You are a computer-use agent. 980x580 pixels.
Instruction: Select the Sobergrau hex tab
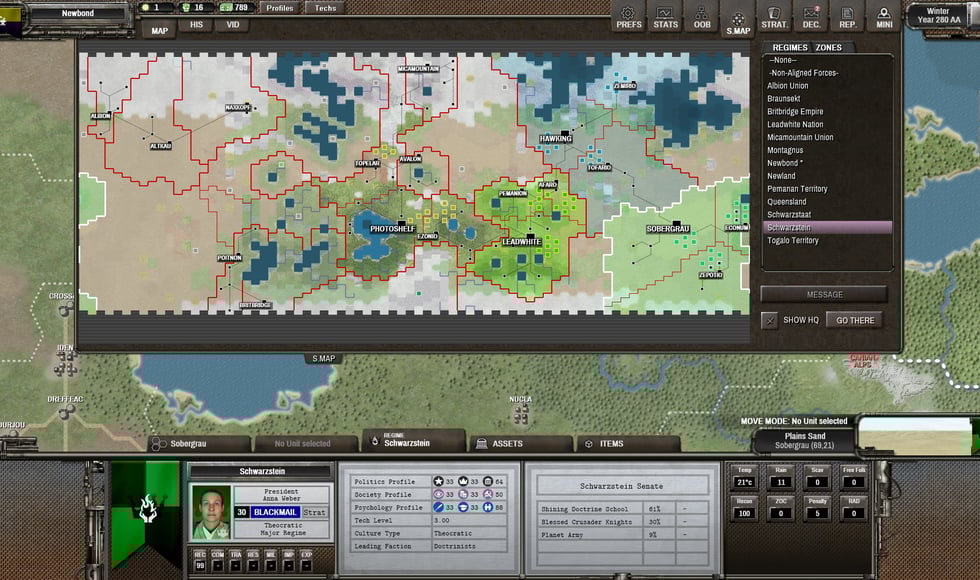pyautogui.click(x=200, y=444)
